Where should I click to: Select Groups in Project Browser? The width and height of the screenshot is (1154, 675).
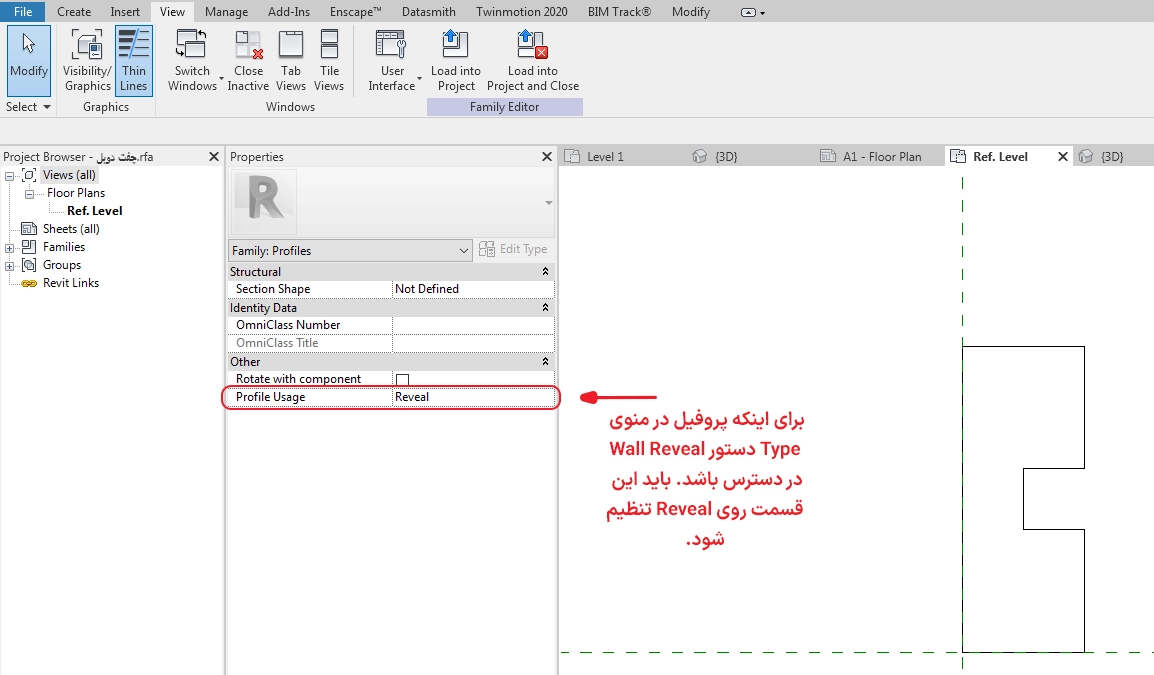coord(62,265)
